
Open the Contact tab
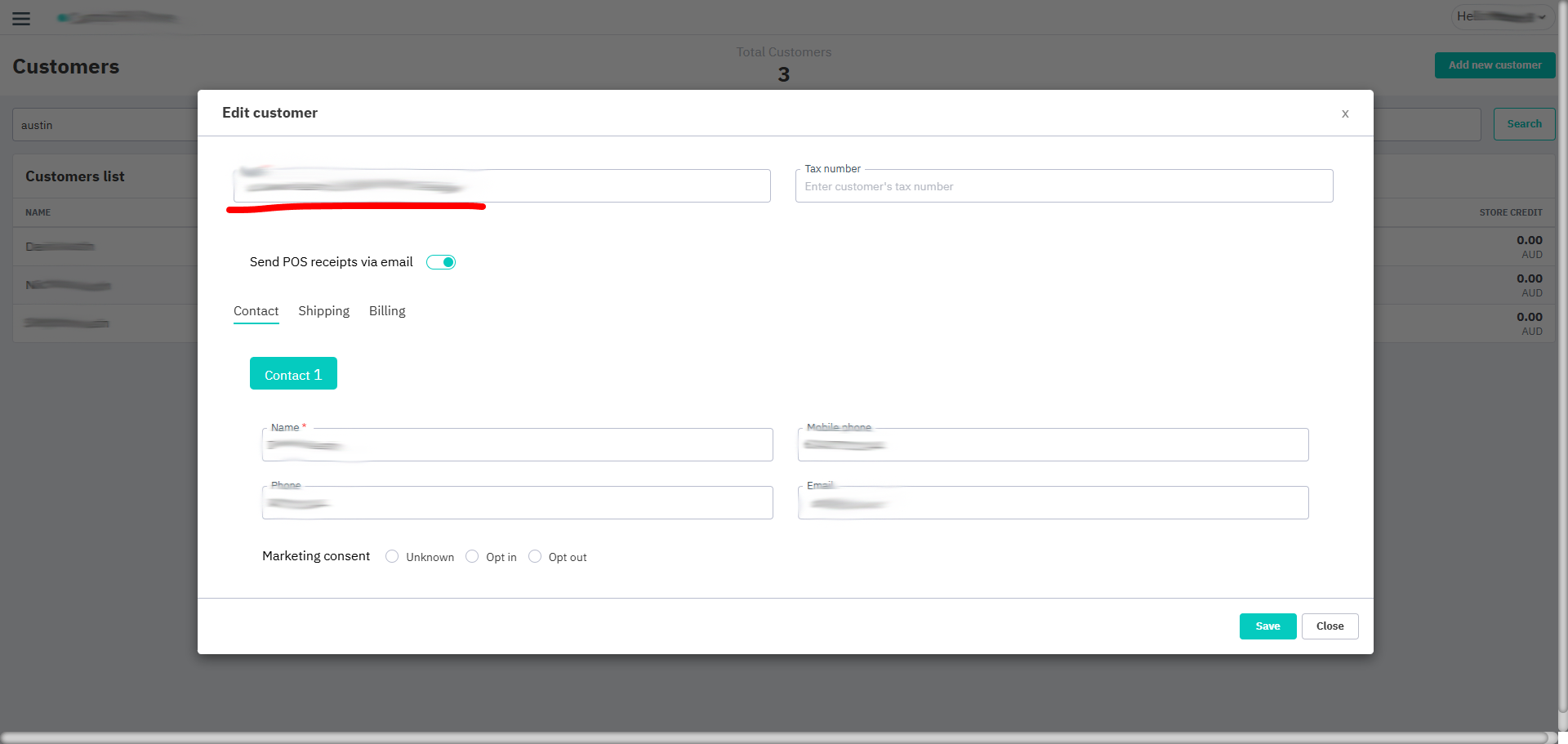point(256,311)
